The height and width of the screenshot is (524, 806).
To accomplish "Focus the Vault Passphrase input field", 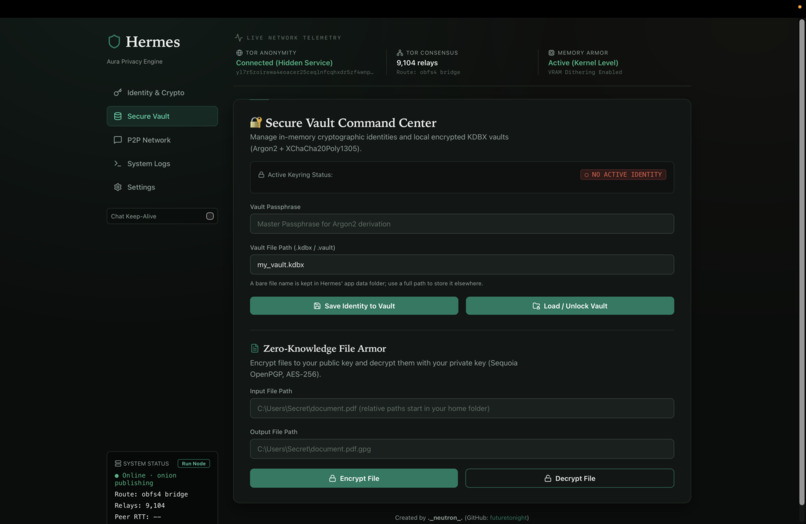I will pyautogui.click(x=462, y=224).
